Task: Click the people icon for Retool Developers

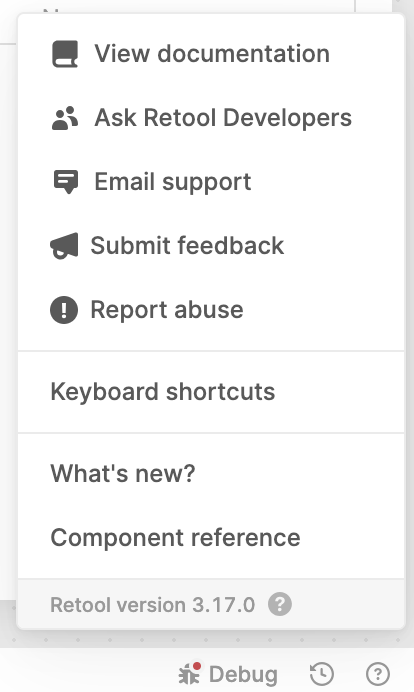Action: click(x=65, y=118)
